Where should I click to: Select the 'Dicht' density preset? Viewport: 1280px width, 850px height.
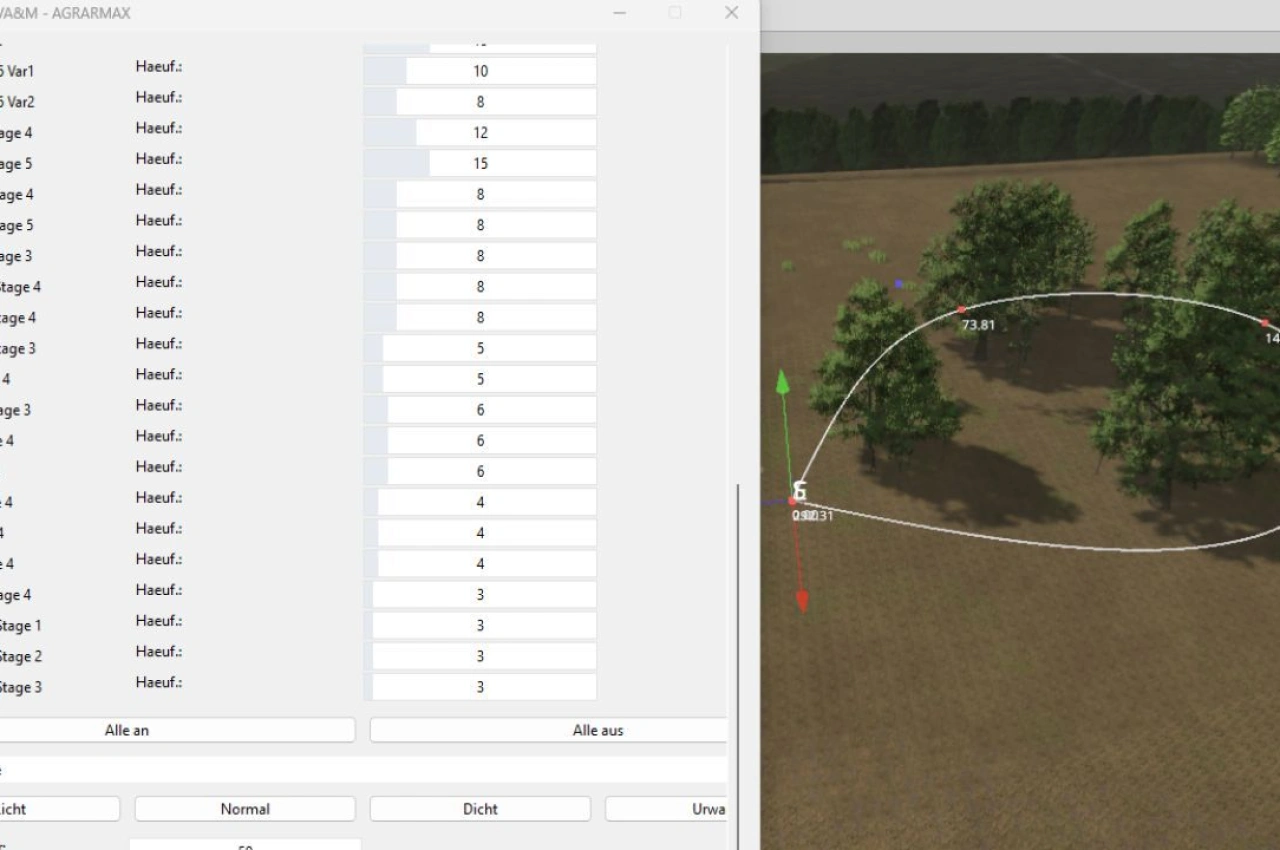[480, 809]
